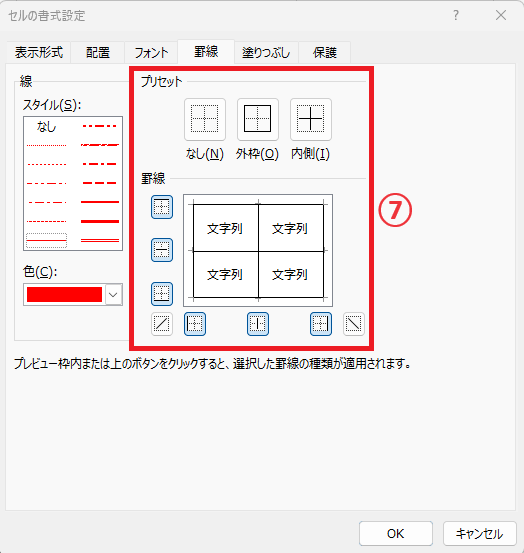Choose the なし line style

coord(47,126)
